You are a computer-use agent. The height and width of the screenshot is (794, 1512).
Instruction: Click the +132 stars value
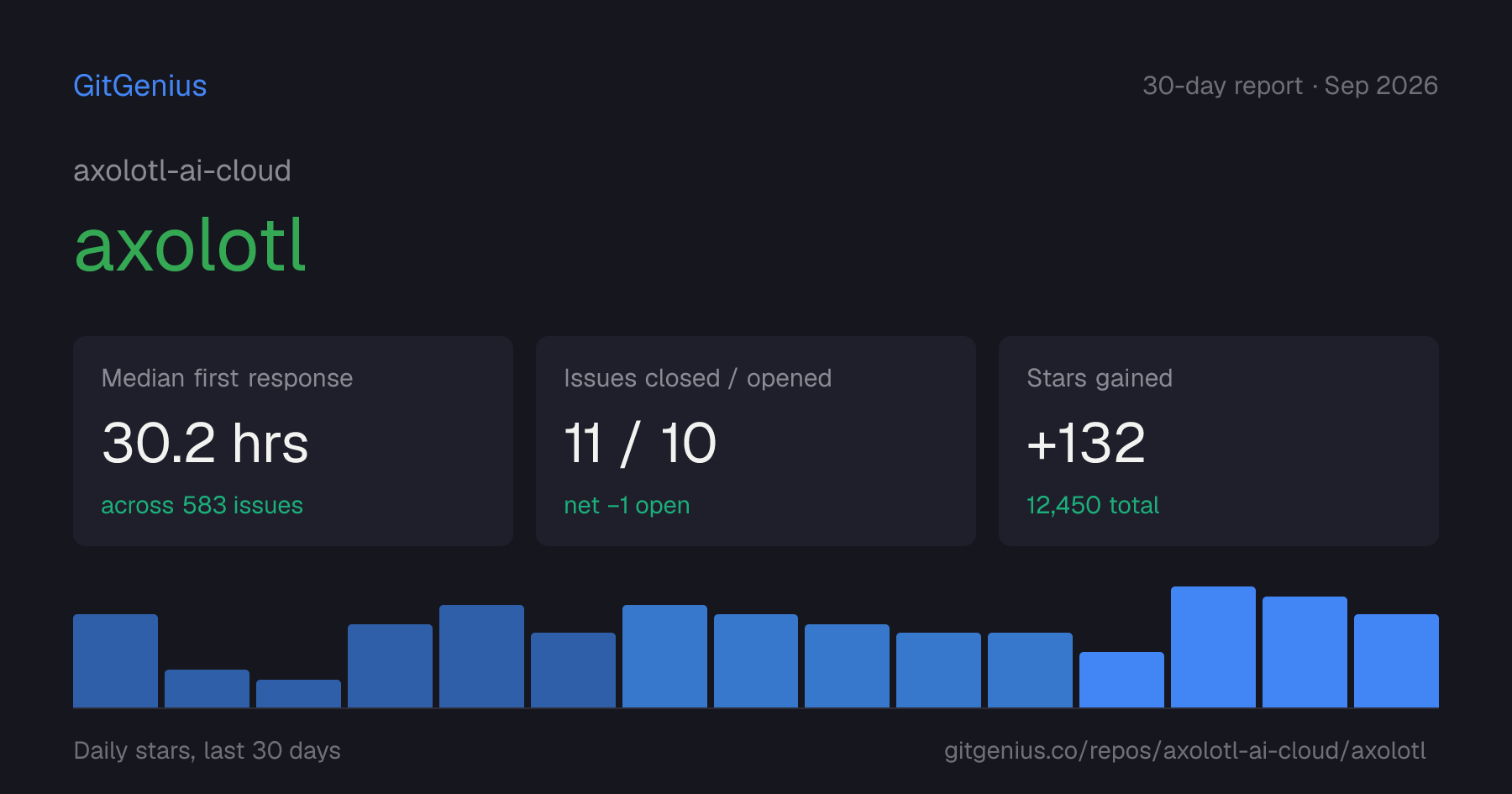tap(1086, 443)
